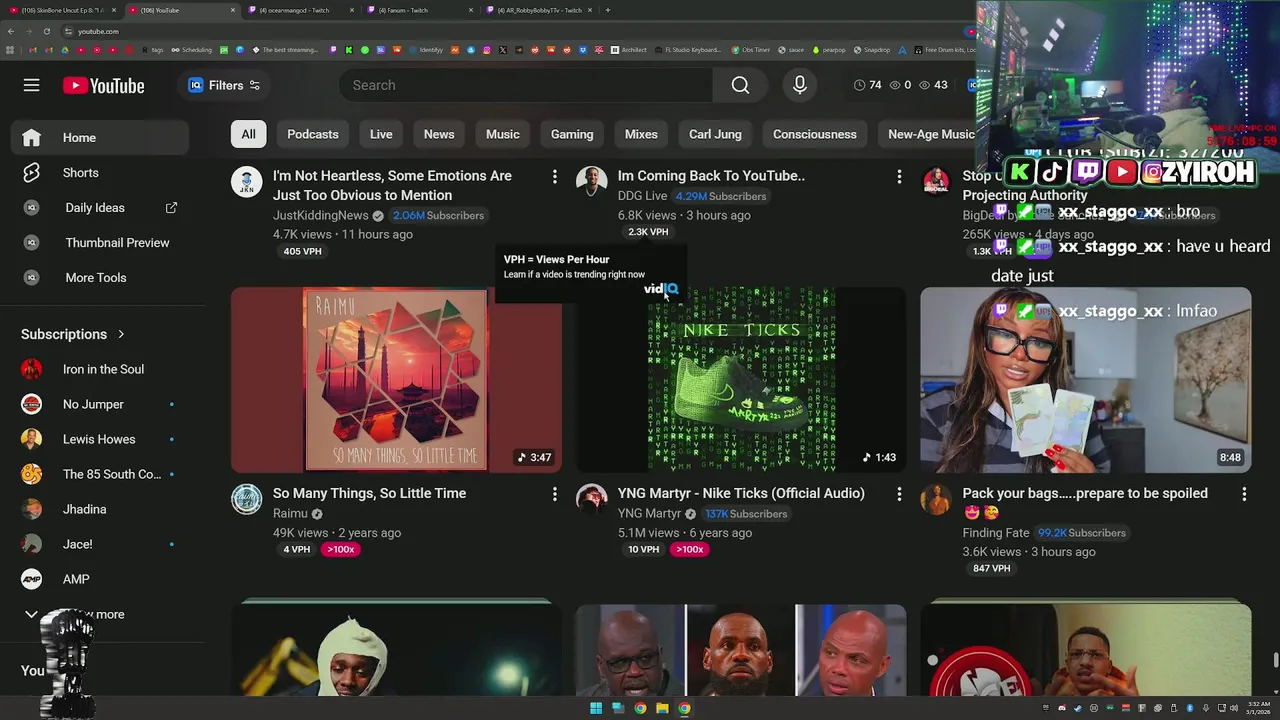1280x720 pixels.
Task: Click the magnifier search button
Action: [740, 85]
